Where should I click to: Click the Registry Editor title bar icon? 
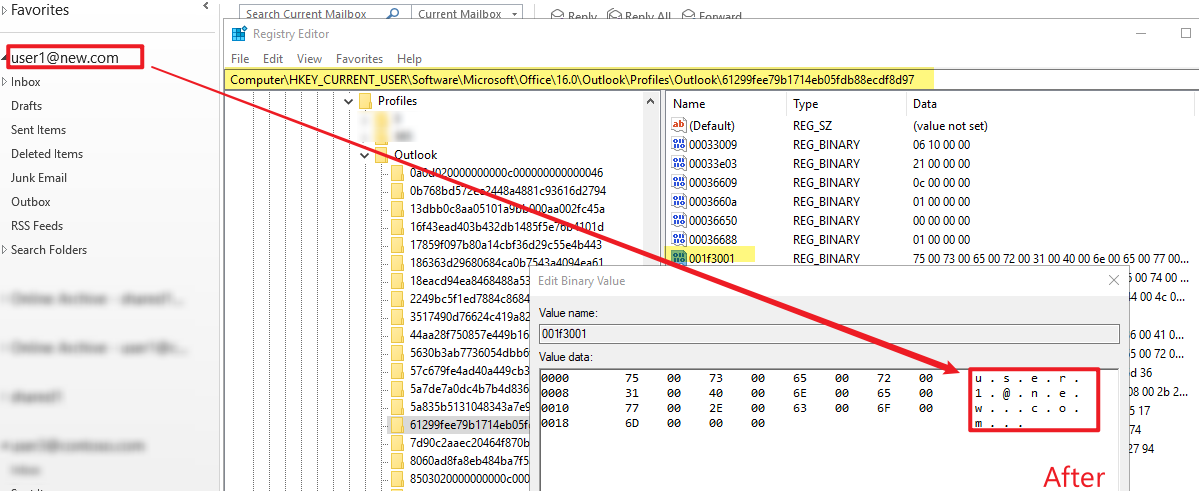239,34
